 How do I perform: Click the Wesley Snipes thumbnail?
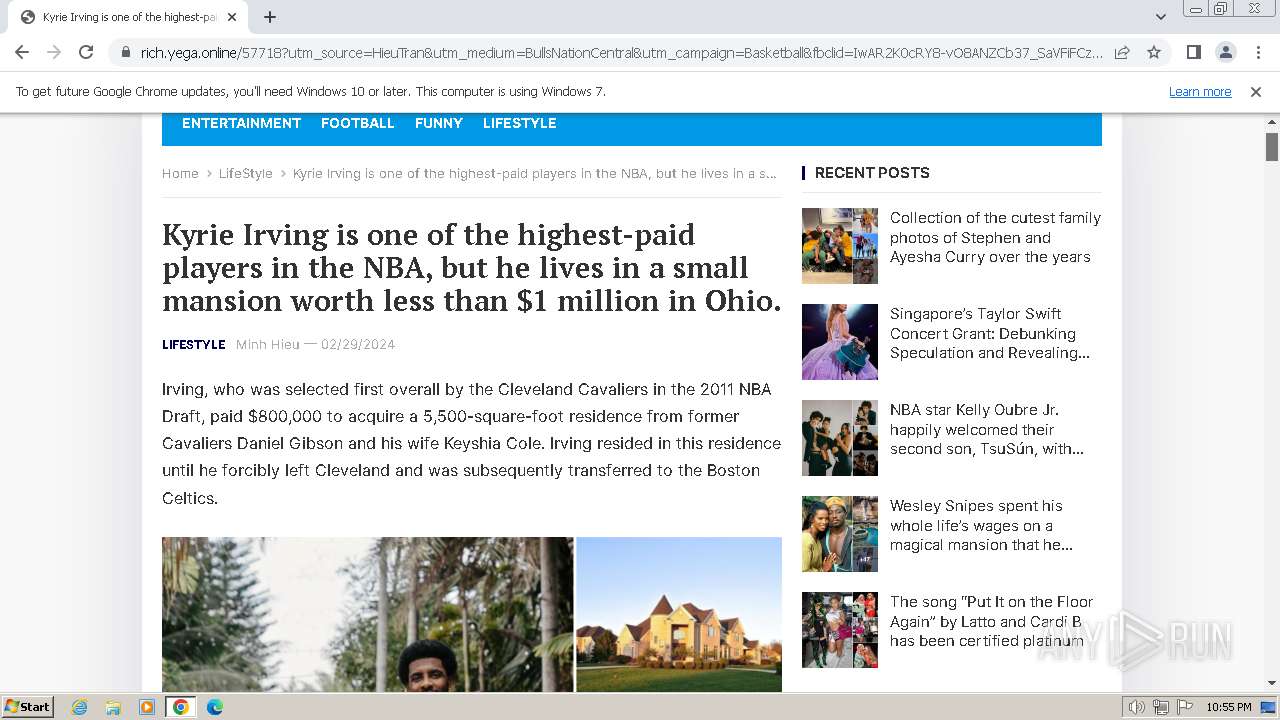(840, 534)
